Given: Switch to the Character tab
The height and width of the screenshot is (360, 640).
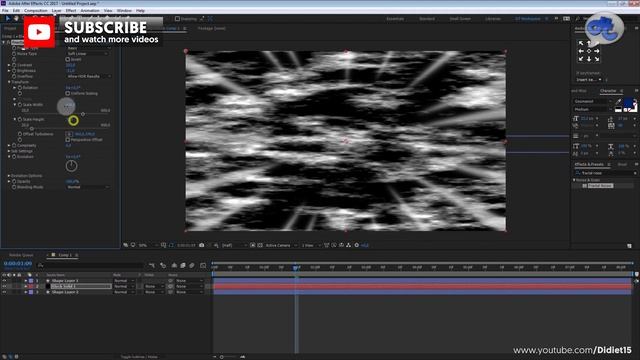Looking at the screenshot, I should pos(608,91).
